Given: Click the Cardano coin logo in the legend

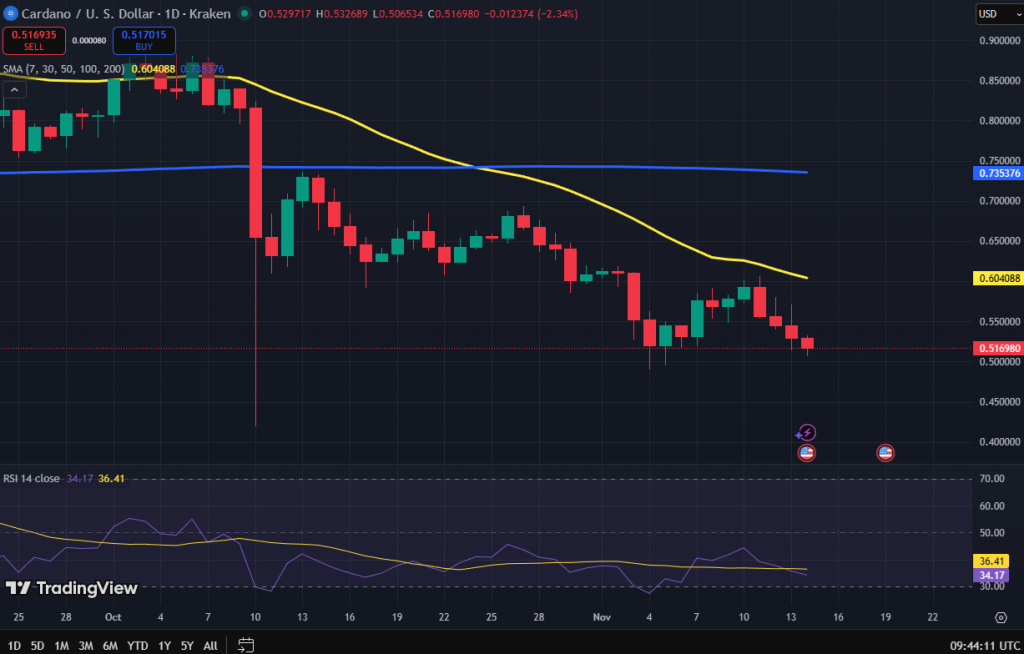Looking at the screenshot, I should 11,14.
